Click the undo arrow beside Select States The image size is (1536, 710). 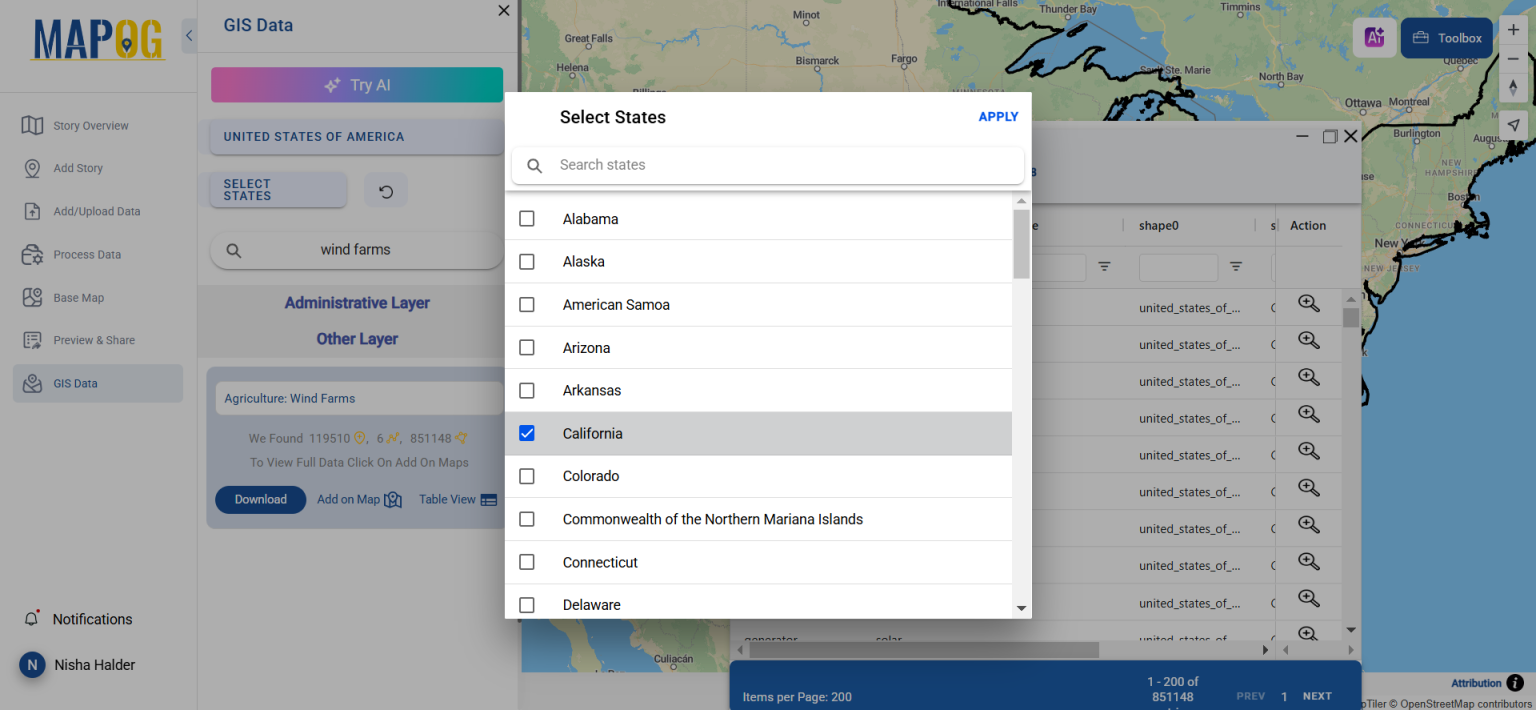click(386, 189)
